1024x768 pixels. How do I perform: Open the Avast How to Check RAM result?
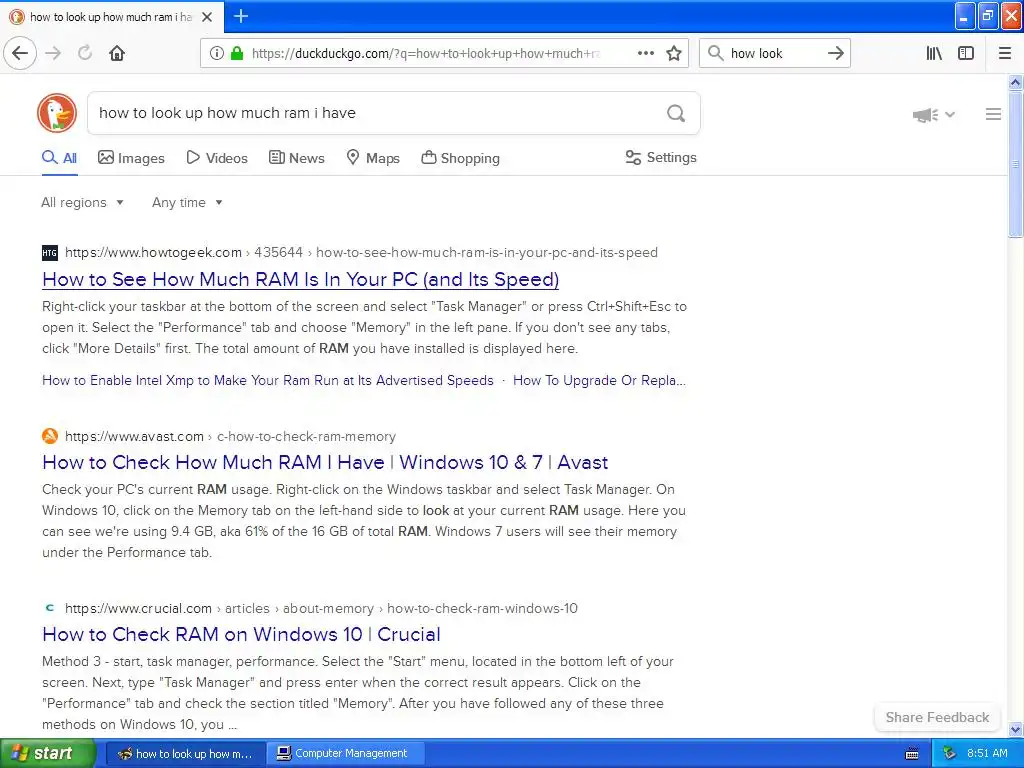click(325, 462)
